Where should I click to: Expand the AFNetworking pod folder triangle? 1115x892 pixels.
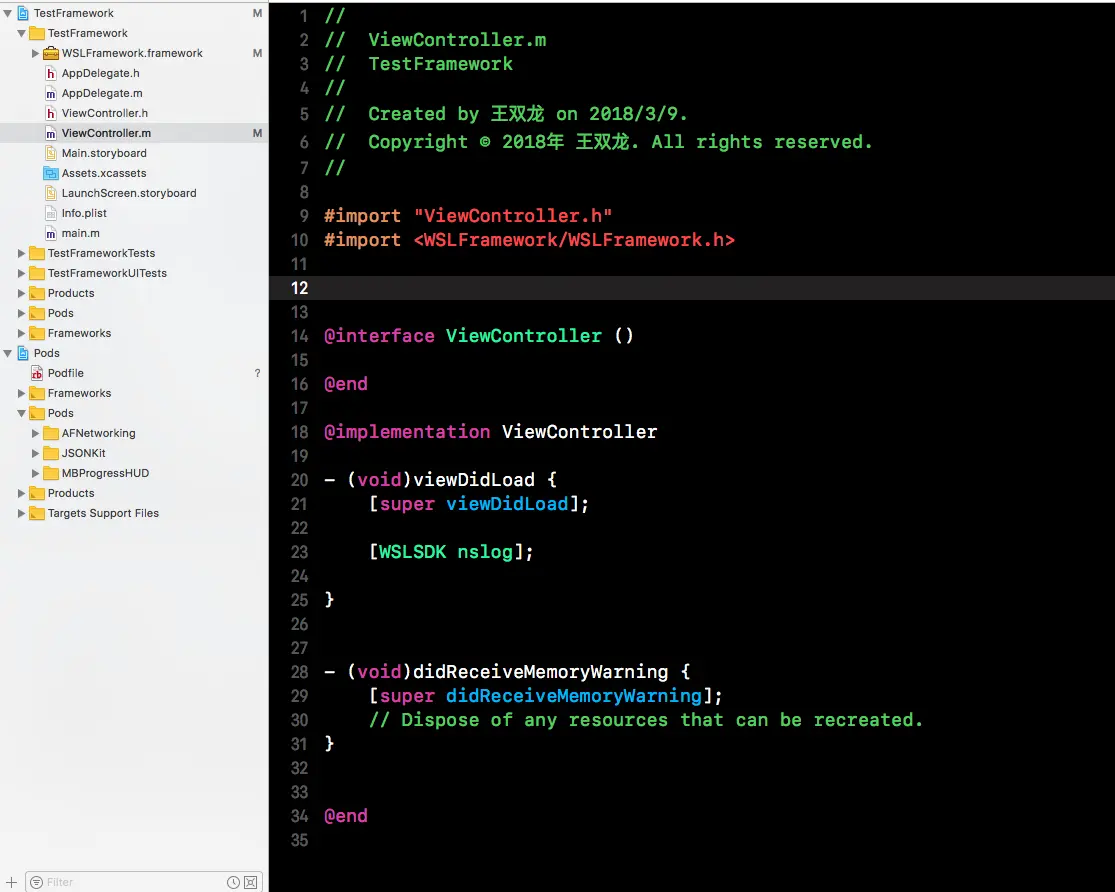coord(35,433)
